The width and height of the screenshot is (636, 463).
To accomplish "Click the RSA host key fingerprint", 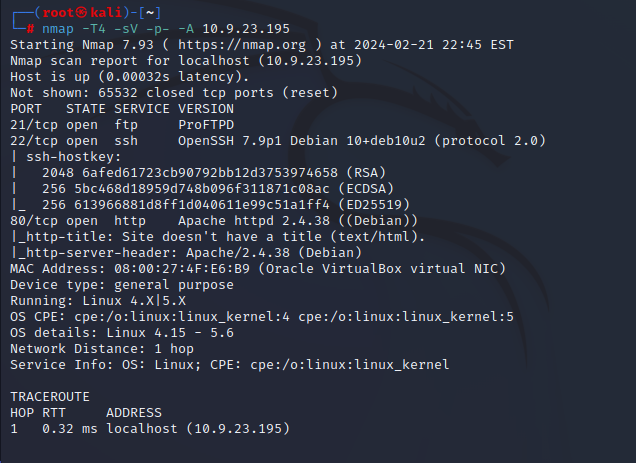I will [210, 173].
